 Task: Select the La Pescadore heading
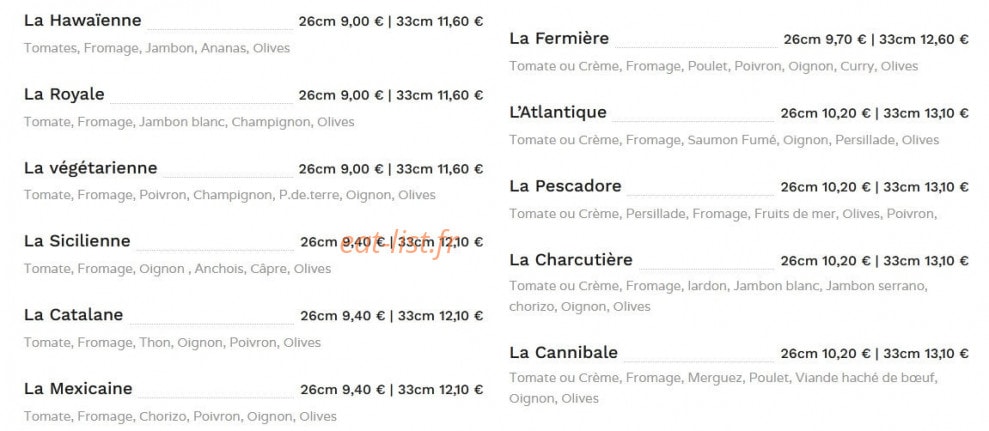(x=566, y=186)
